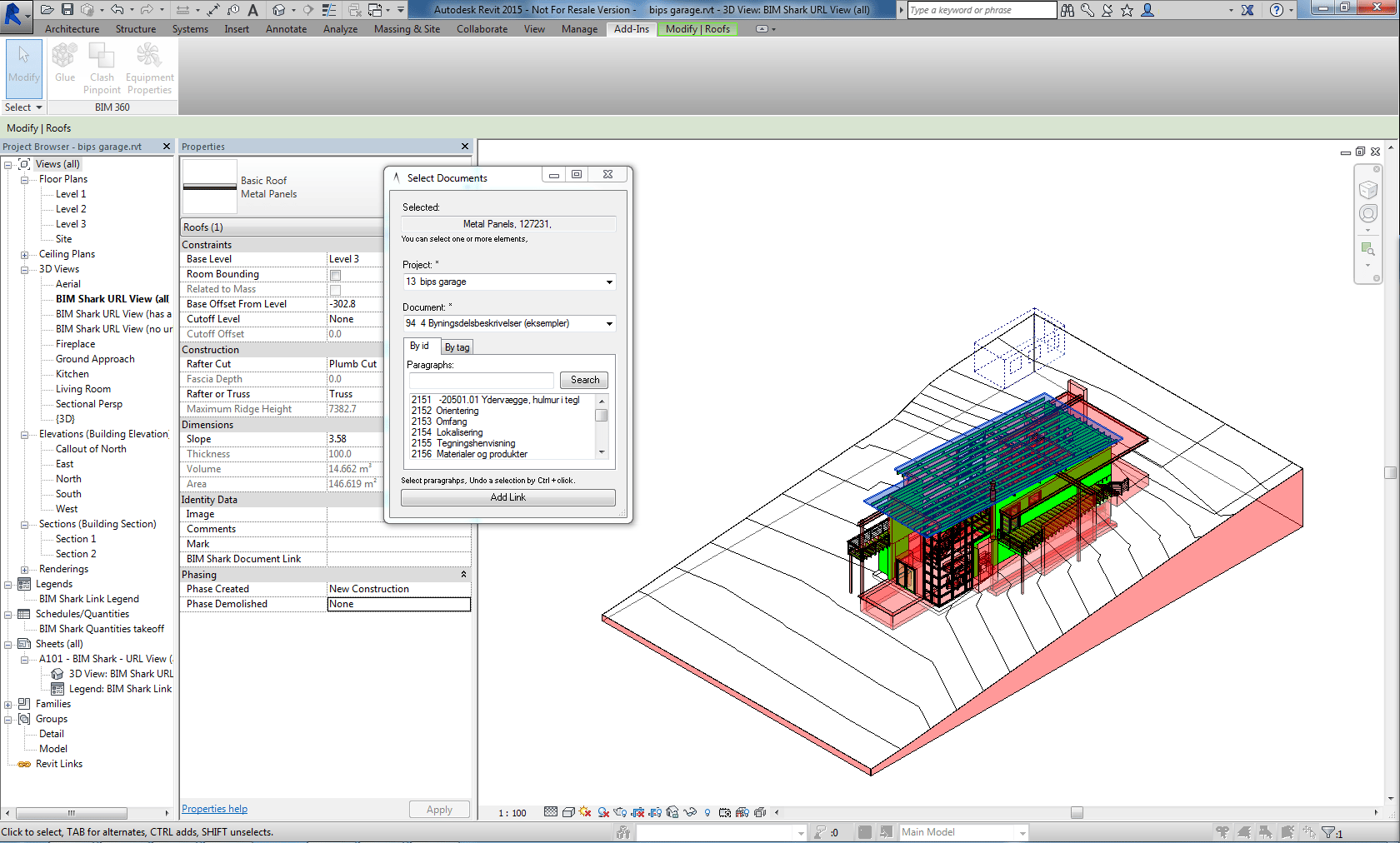Screen dimensions: 1400x843
Task: Open the Select panel dropdown
Action: tap(23, 107)
